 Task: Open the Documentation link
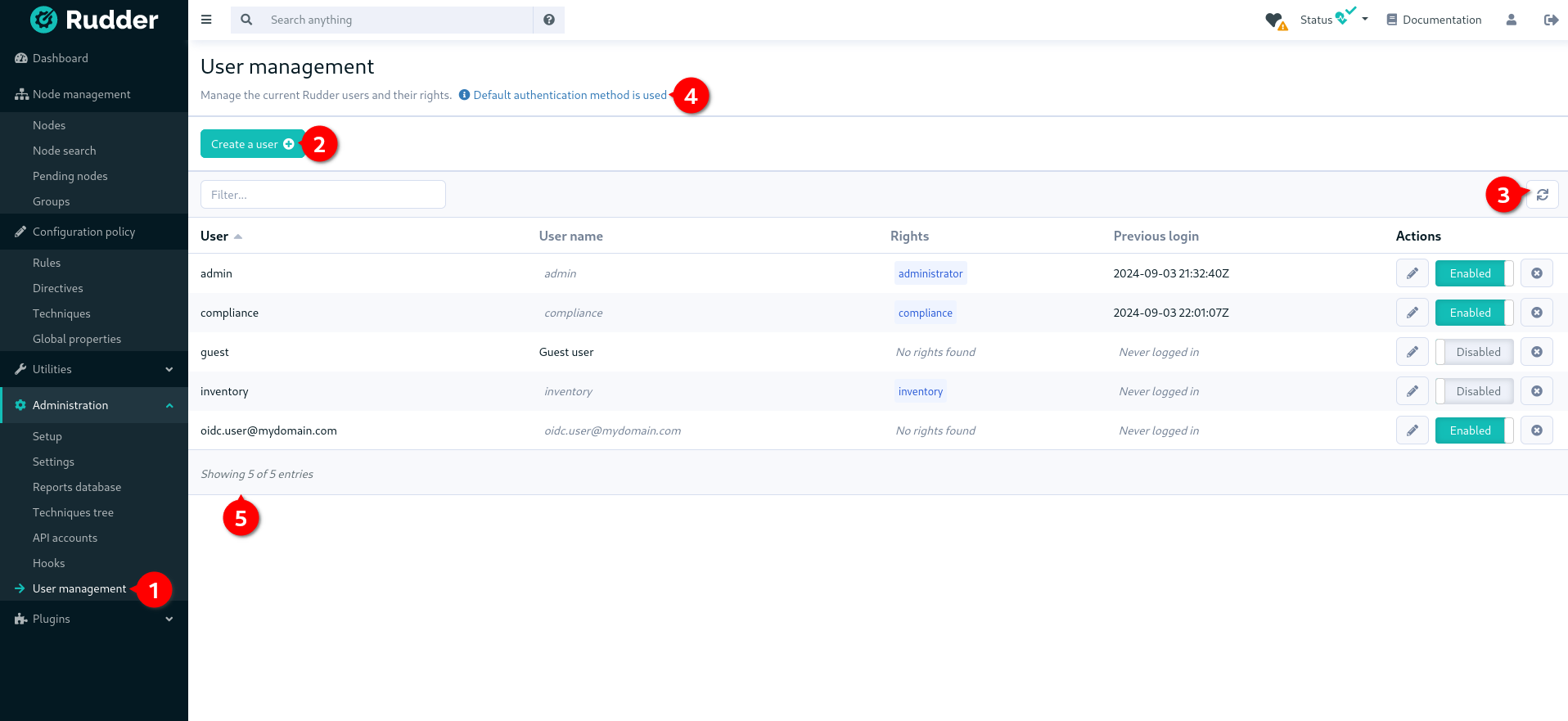(x=1434, y=20)
